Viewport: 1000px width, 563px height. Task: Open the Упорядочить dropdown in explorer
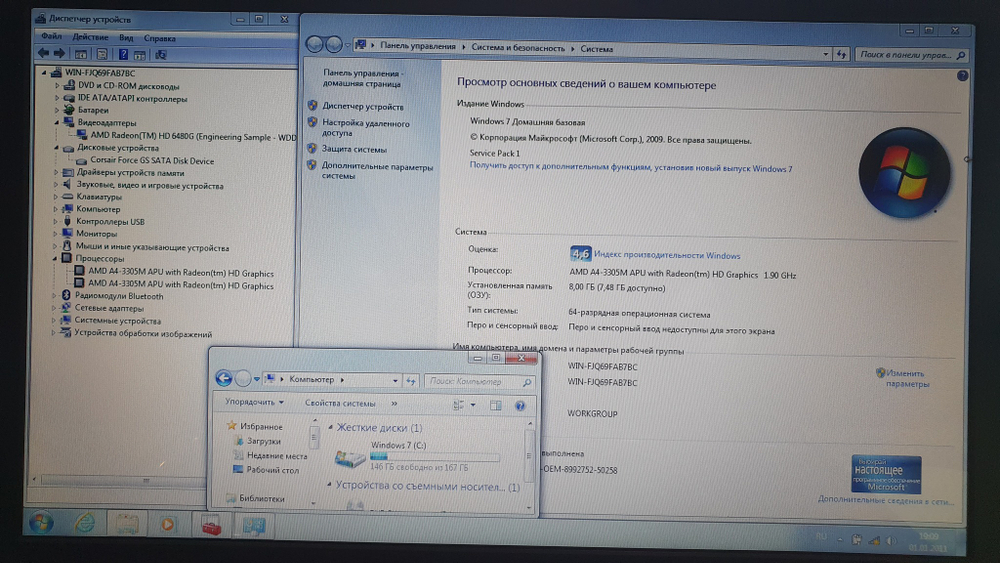pyautogui.click(x=254, y=402)
